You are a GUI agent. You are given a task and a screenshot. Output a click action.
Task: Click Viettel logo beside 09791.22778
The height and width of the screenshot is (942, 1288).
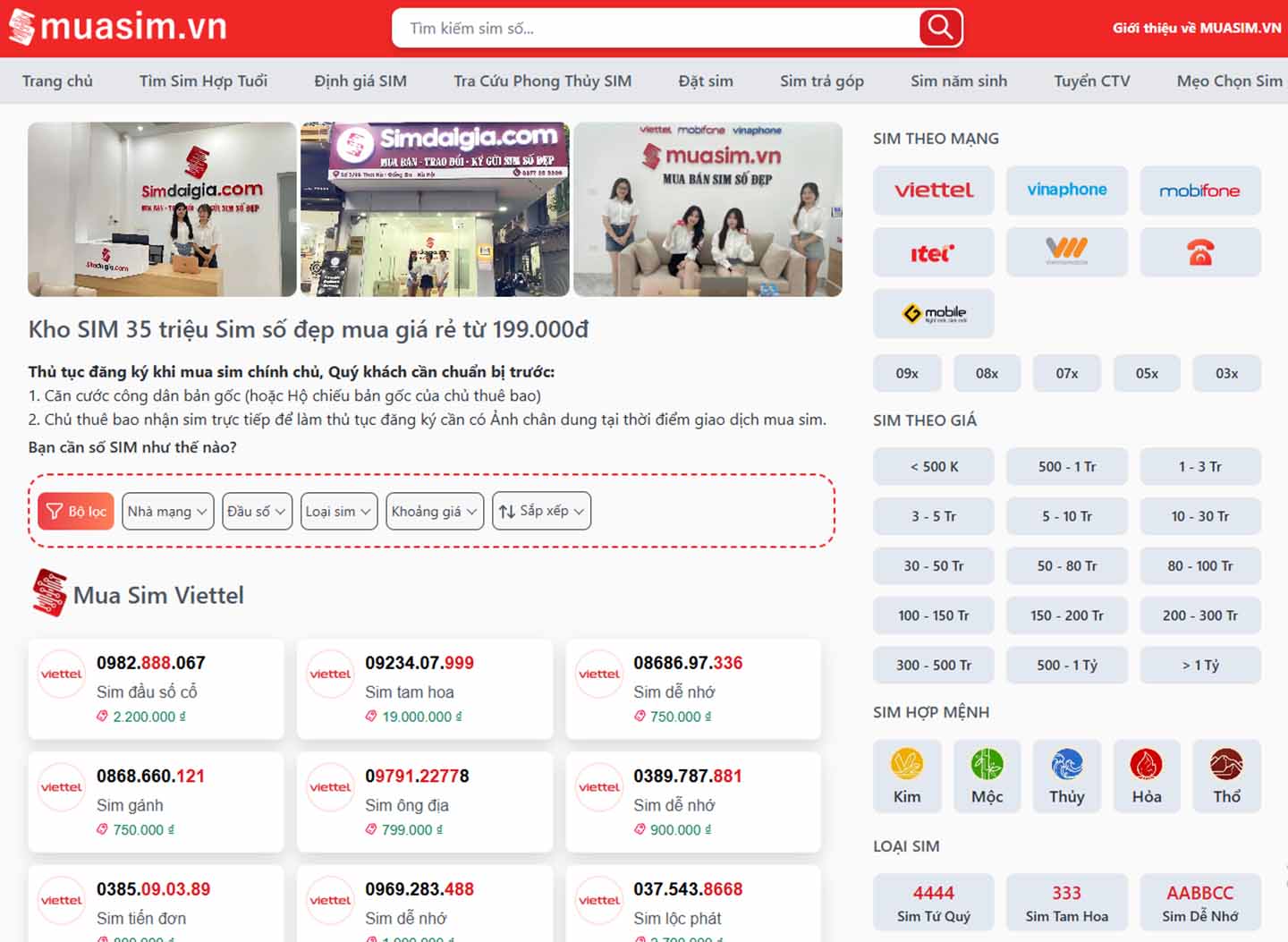coord(330,787)
